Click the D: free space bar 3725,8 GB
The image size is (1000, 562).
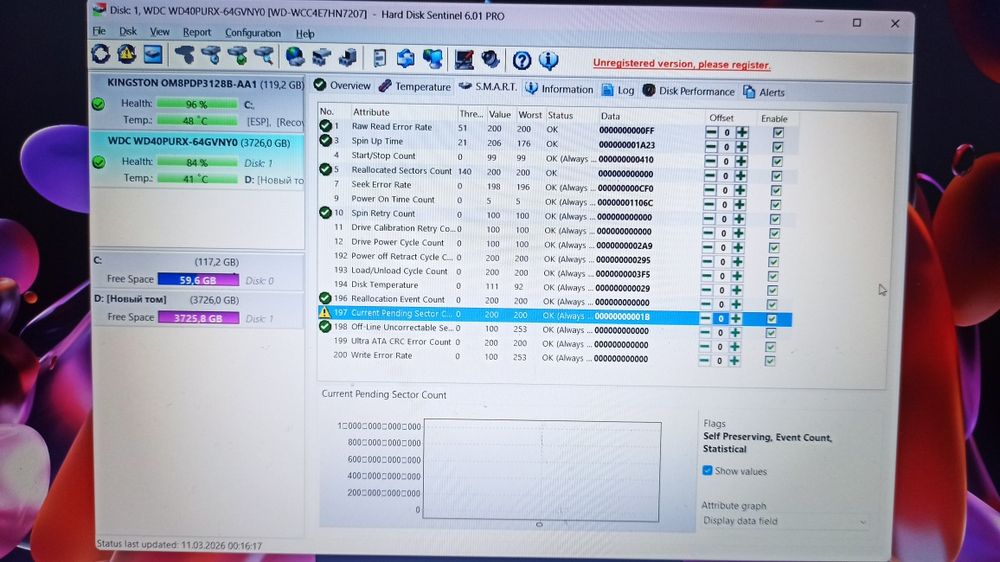coord(198,318)
